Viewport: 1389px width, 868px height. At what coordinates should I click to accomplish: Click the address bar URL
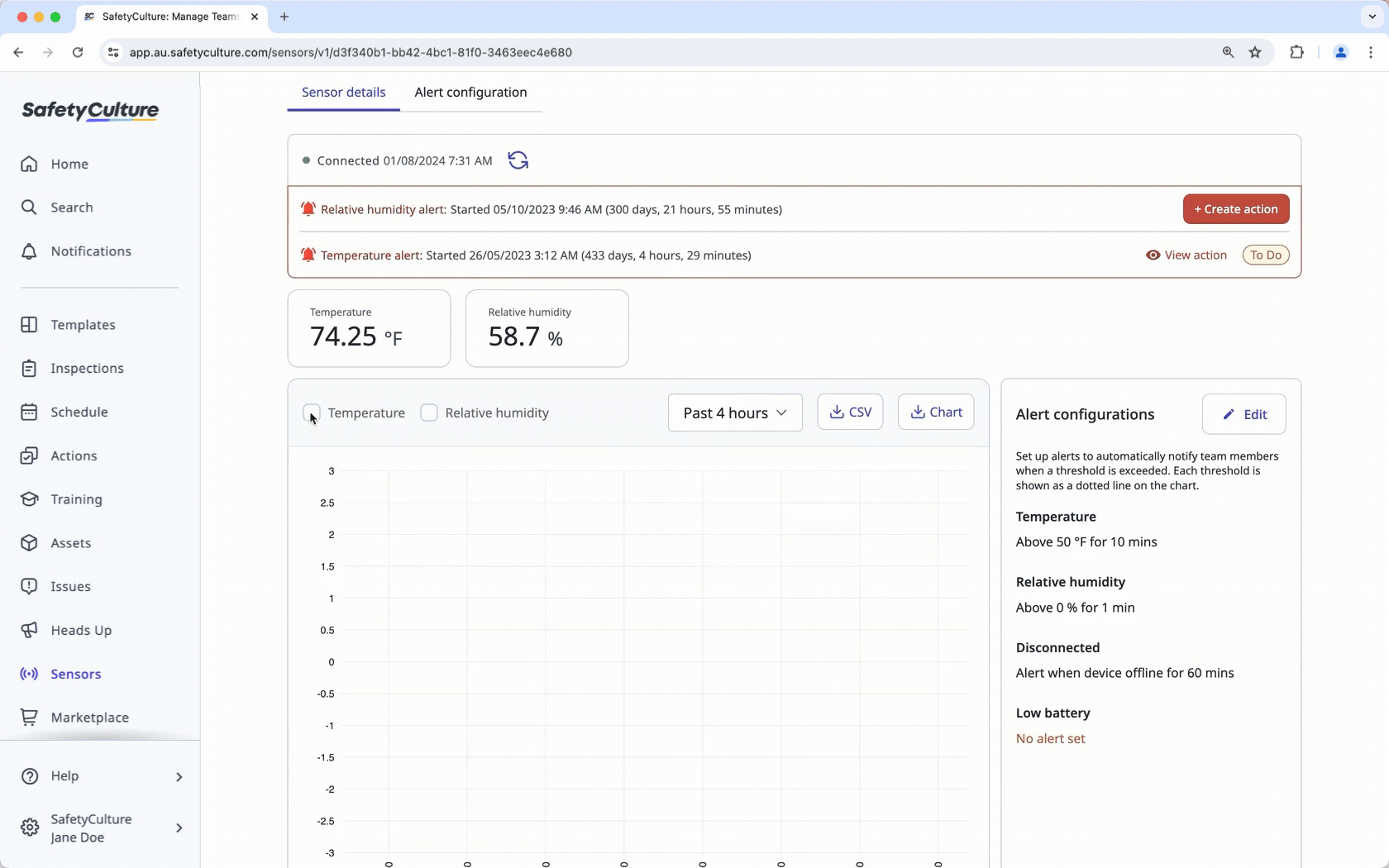(351, 52)
